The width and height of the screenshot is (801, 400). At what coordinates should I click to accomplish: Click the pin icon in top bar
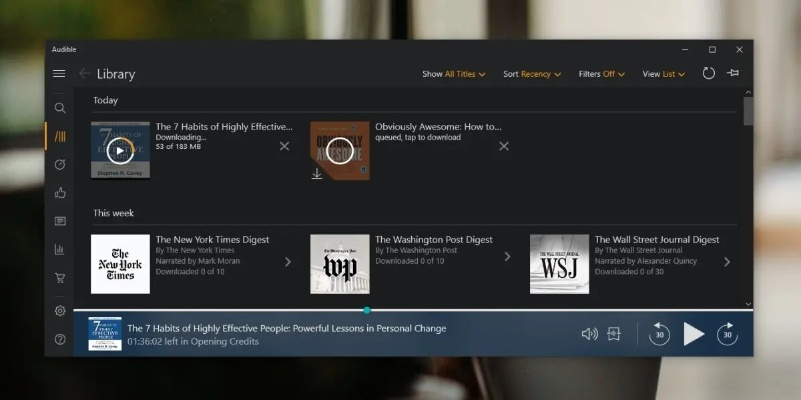[x=734, y=74]
